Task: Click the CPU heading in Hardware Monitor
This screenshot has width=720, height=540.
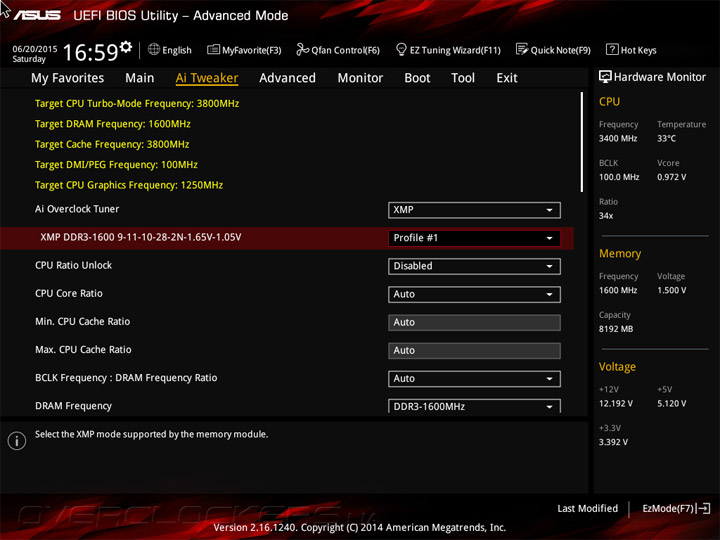Action: (x=609, y=101)
